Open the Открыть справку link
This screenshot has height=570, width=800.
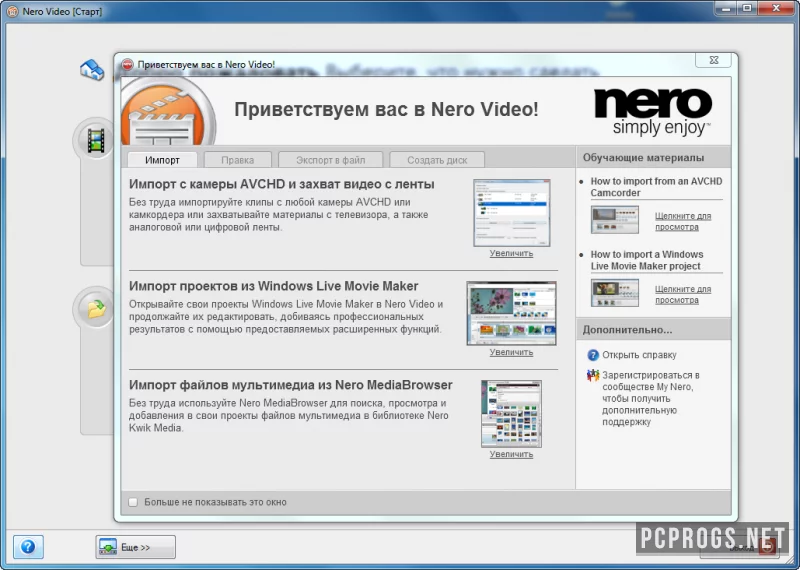pos(639,355)
